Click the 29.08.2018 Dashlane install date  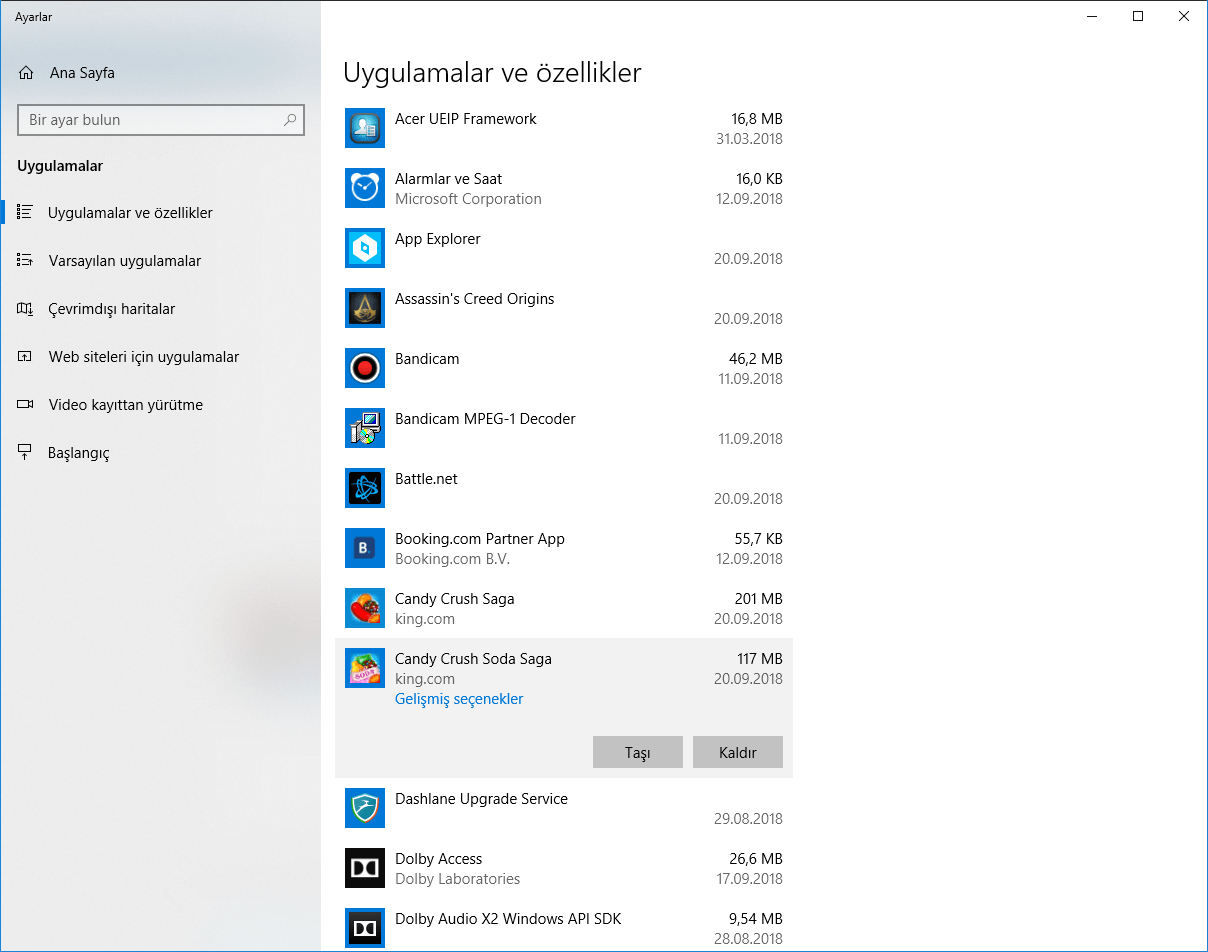pos(749,819)
